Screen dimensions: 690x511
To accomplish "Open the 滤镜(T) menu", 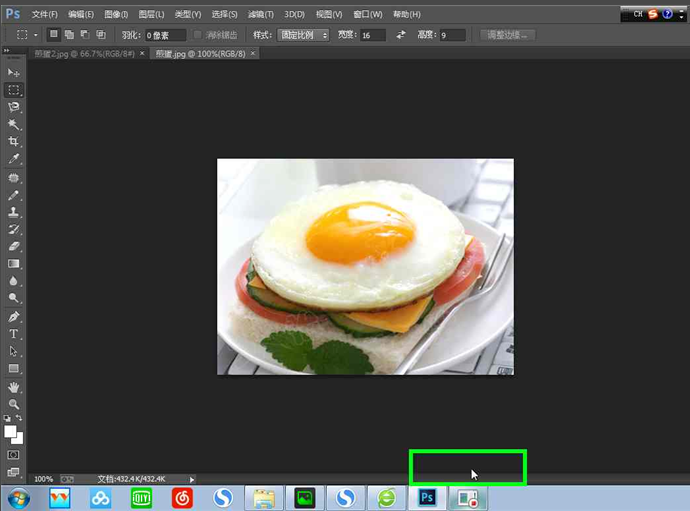I will 261,15.
